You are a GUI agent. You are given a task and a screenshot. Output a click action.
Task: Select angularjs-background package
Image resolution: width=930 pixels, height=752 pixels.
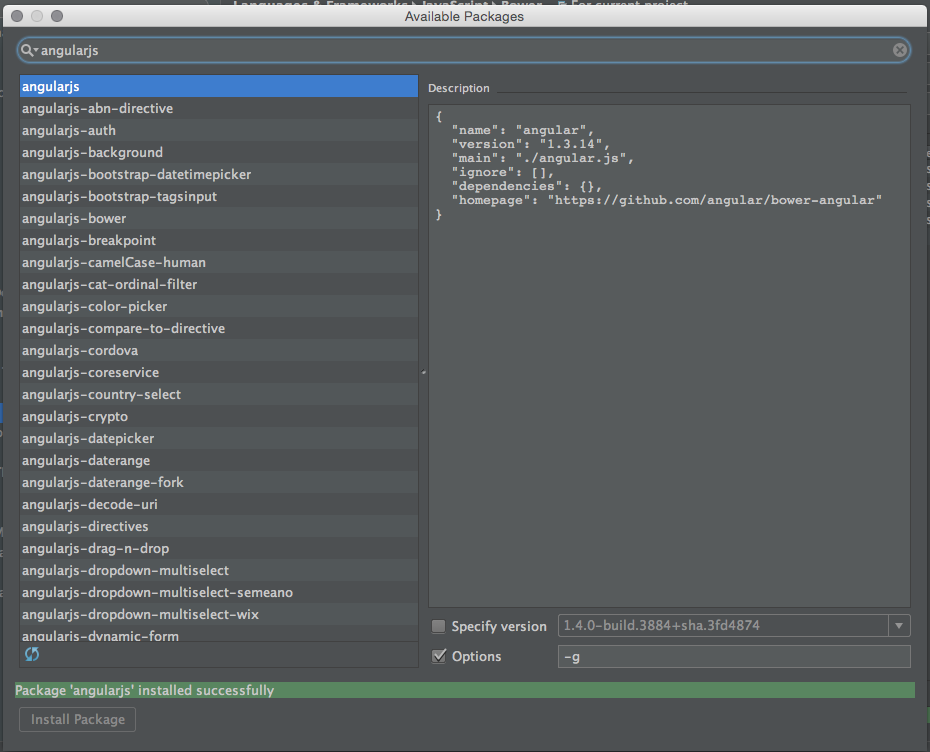tap(219, 152)
